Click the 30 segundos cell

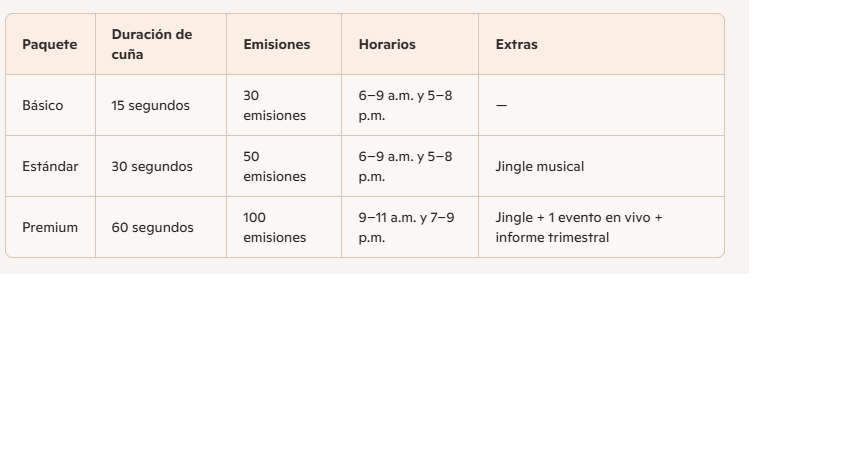pos(152,167)
